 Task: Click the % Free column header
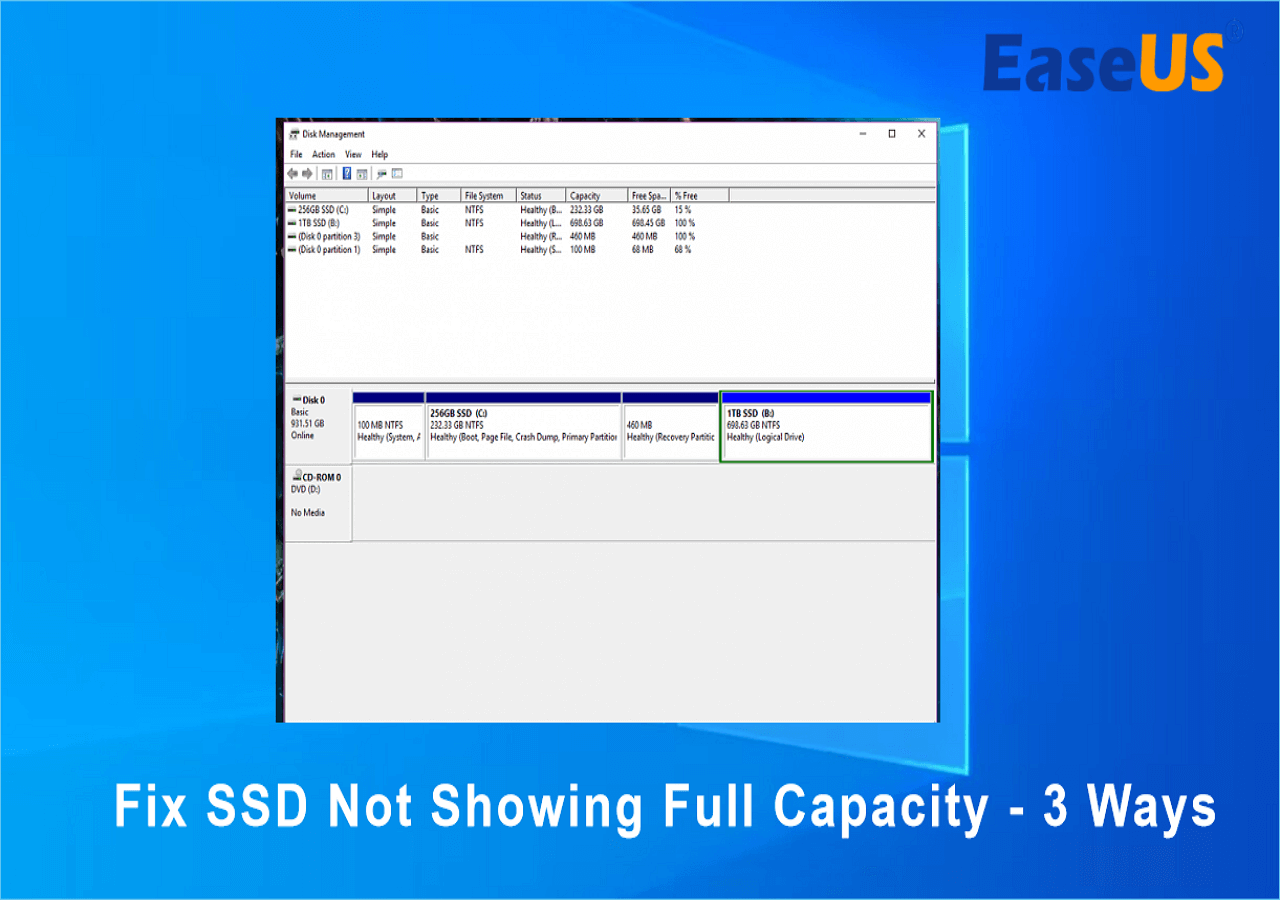pos(700,196)
